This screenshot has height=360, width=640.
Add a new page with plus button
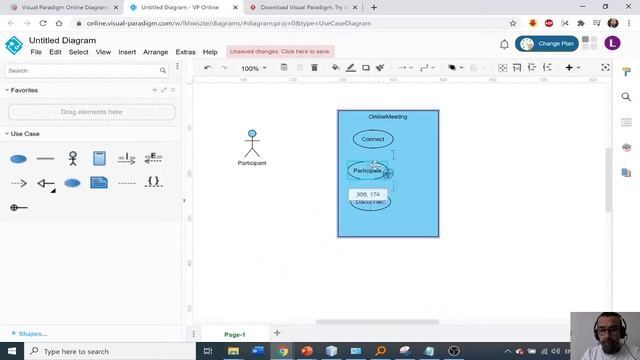[x=277, y=333]
